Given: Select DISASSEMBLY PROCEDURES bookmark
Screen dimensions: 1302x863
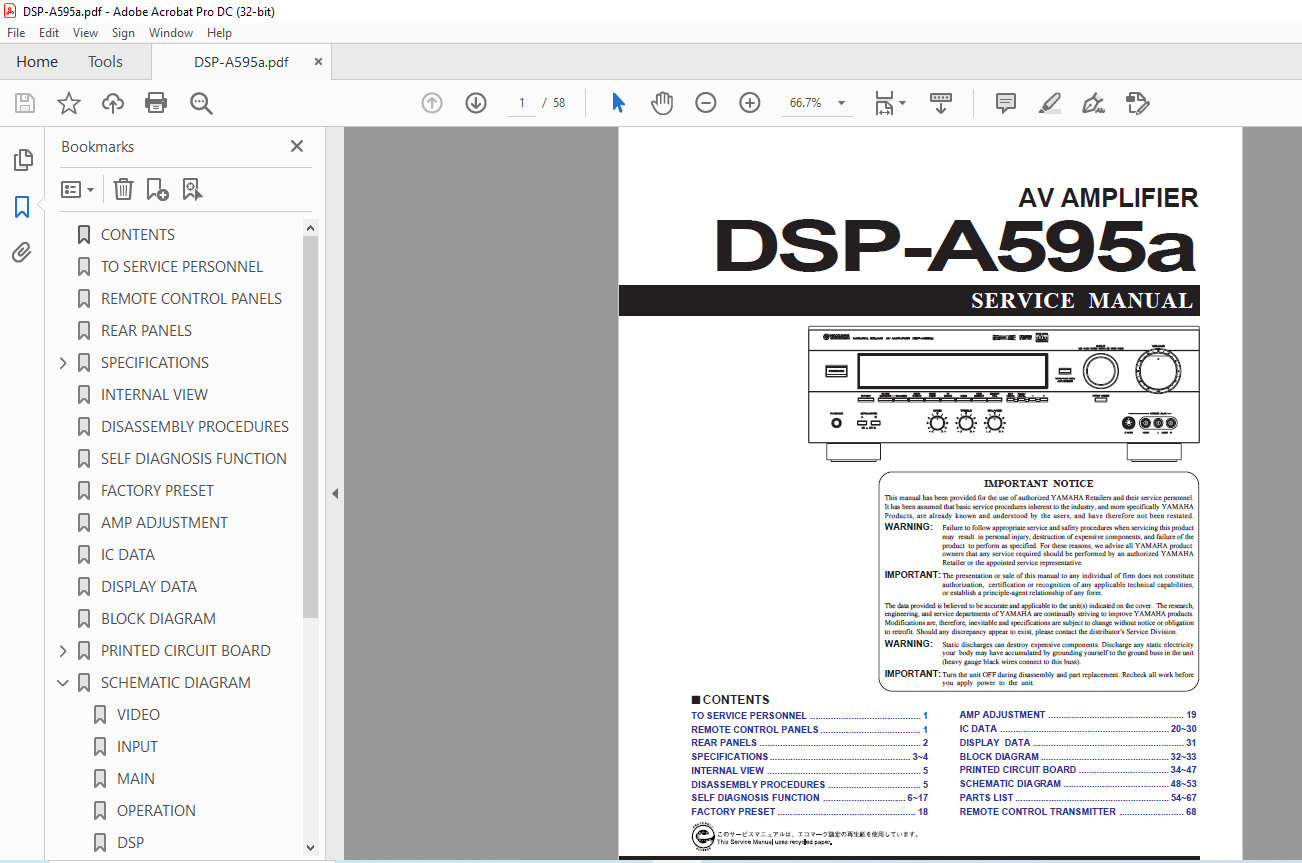Looking at the screenshot, I should (195, 427).
